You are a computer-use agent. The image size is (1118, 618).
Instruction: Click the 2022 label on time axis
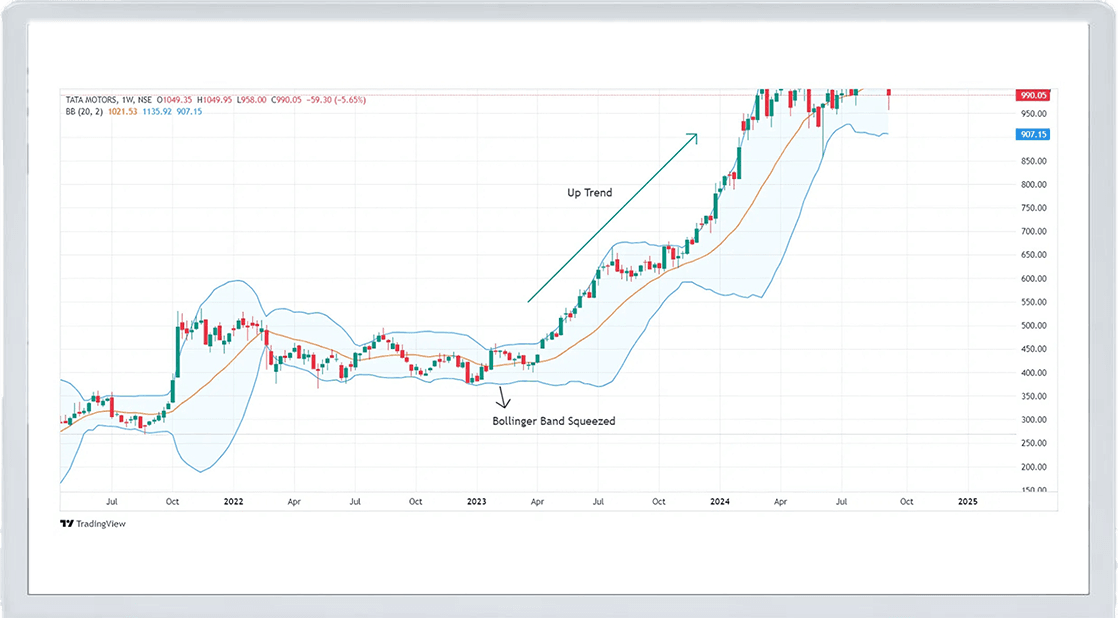click(x=234, y=499)
